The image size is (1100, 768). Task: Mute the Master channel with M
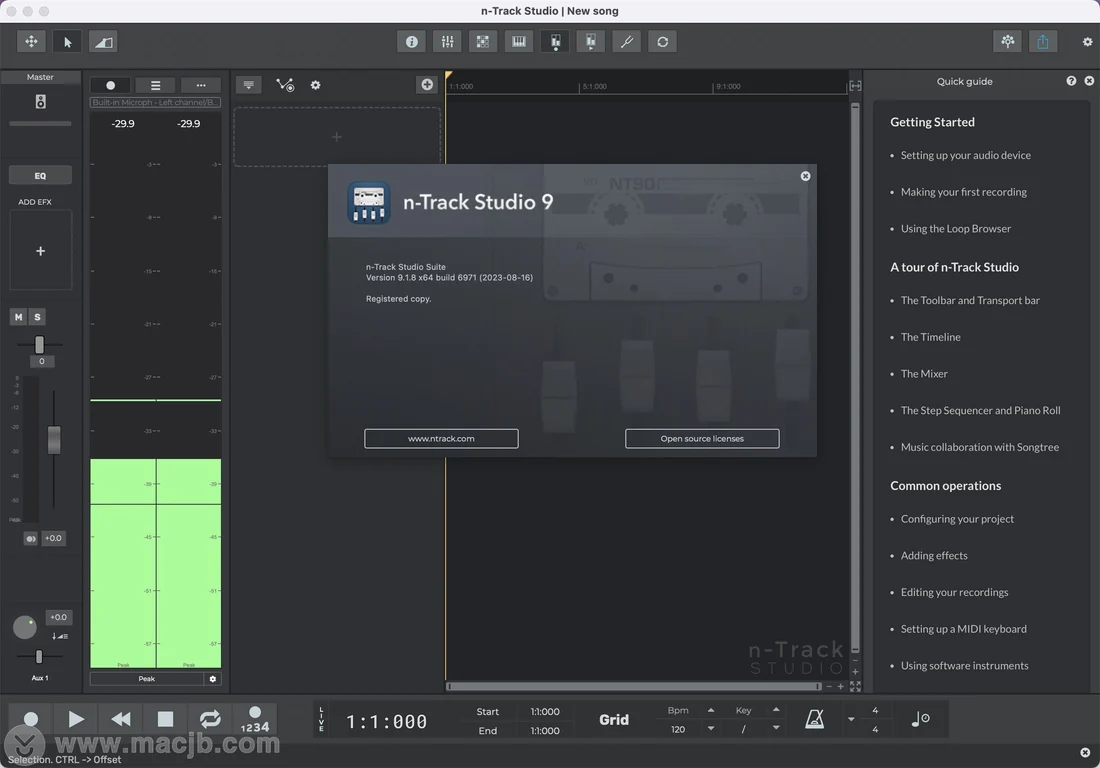coord(18,317)
